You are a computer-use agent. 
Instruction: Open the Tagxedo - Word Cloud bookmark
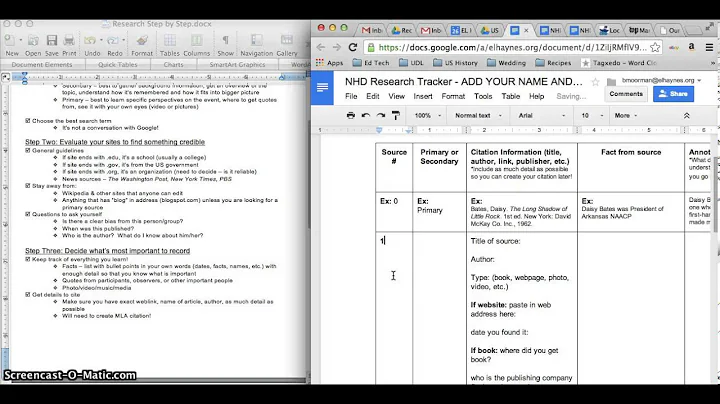pos(619,63)
